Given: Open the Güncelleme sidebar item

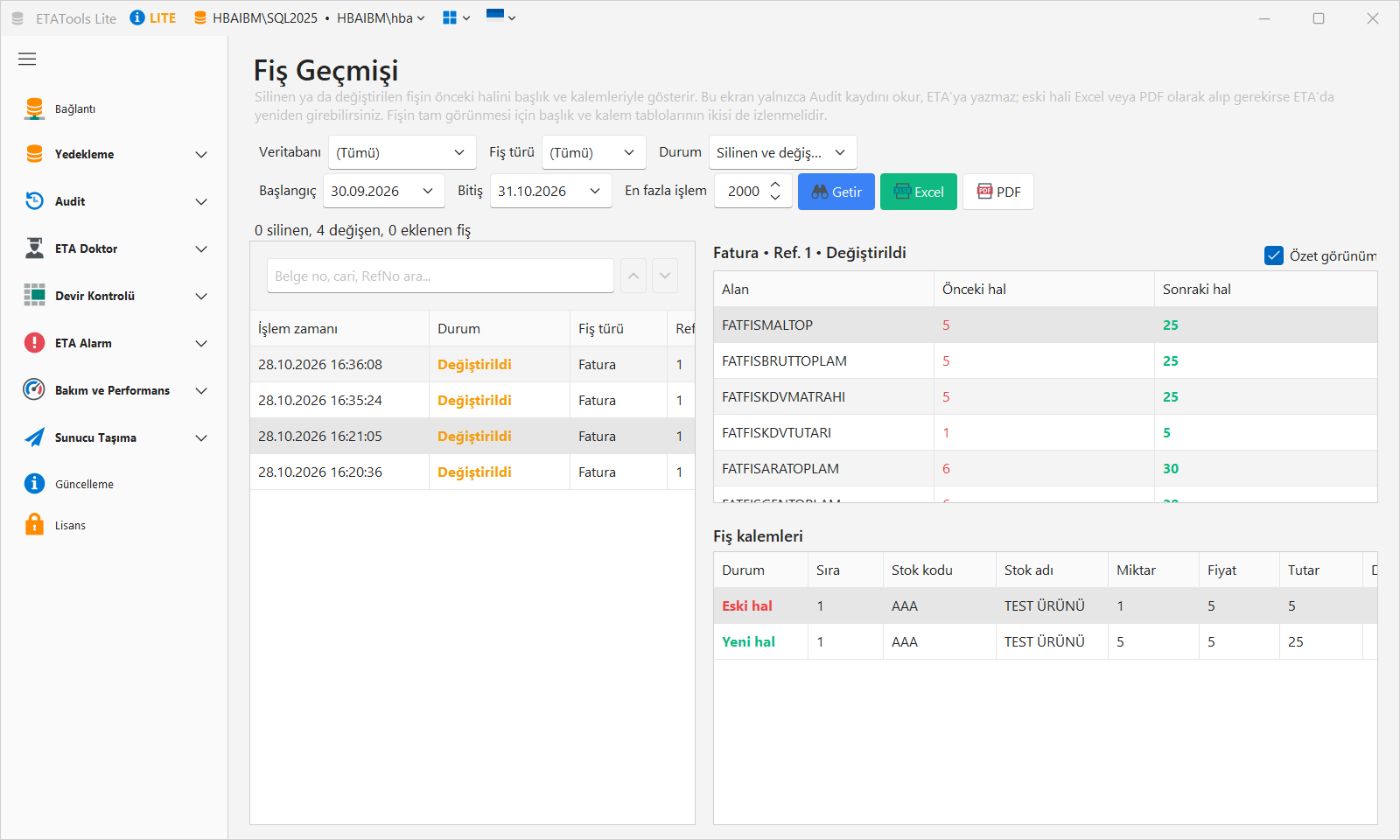Looking at the screenshot, I should [114, 484].
